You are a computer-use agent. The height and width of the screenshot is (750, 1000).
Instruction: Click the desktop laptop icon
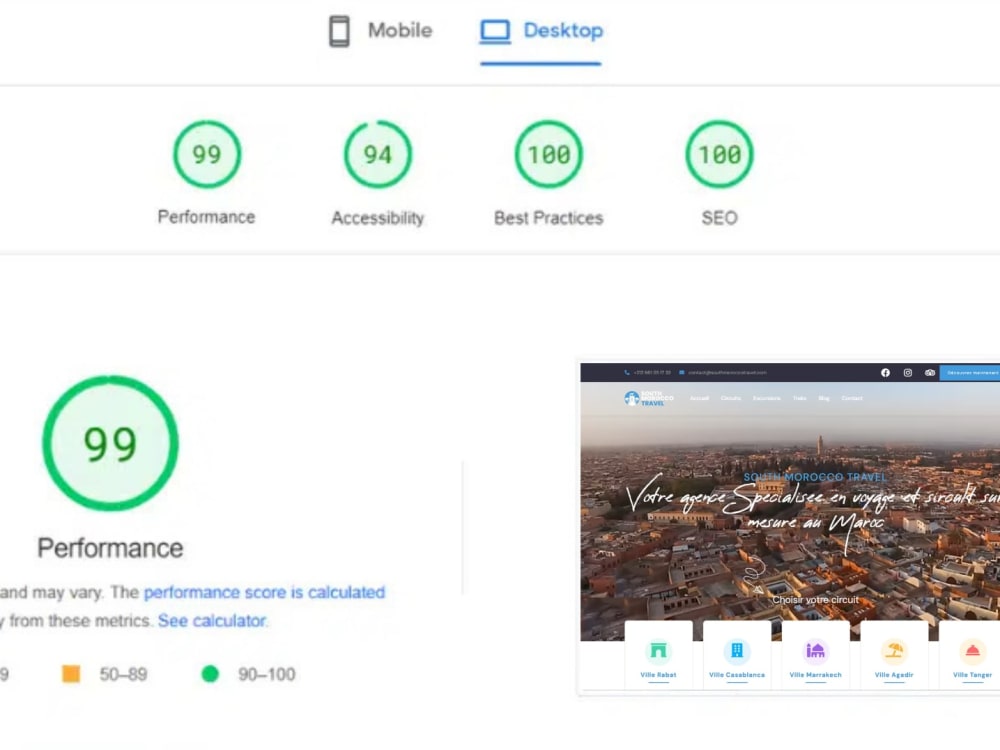coord(495,31)
